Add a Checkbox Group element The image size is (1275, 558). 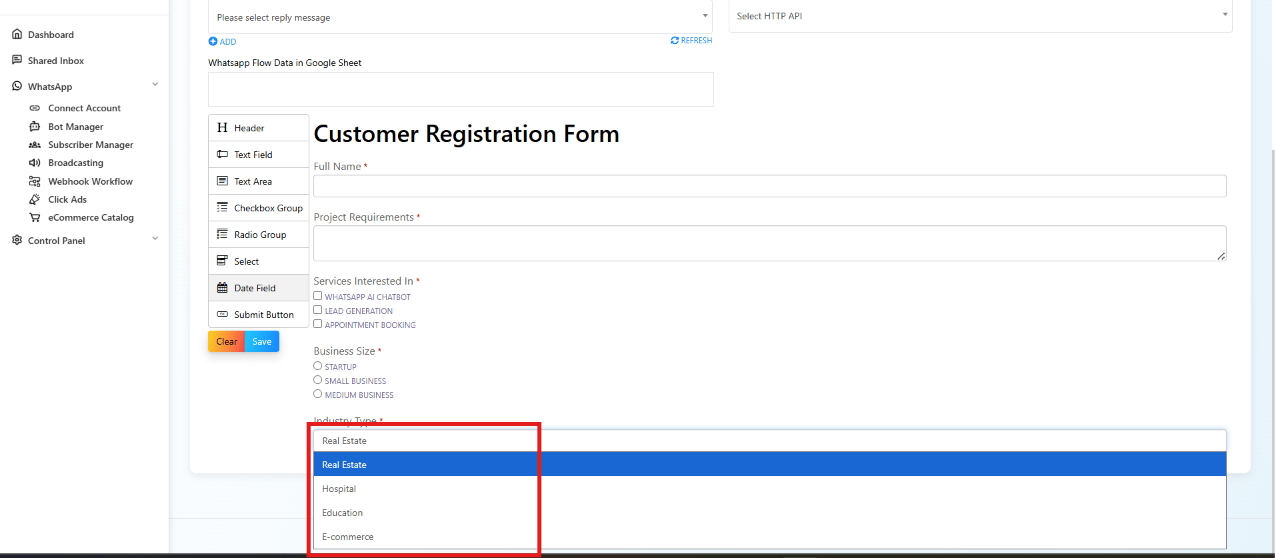tap(259, 208)
